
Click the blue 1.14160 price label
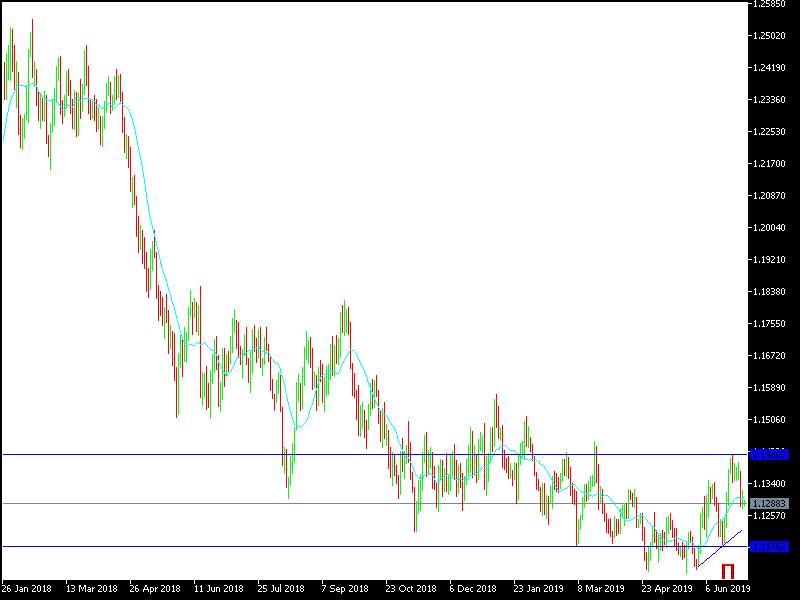coord(769,454)
